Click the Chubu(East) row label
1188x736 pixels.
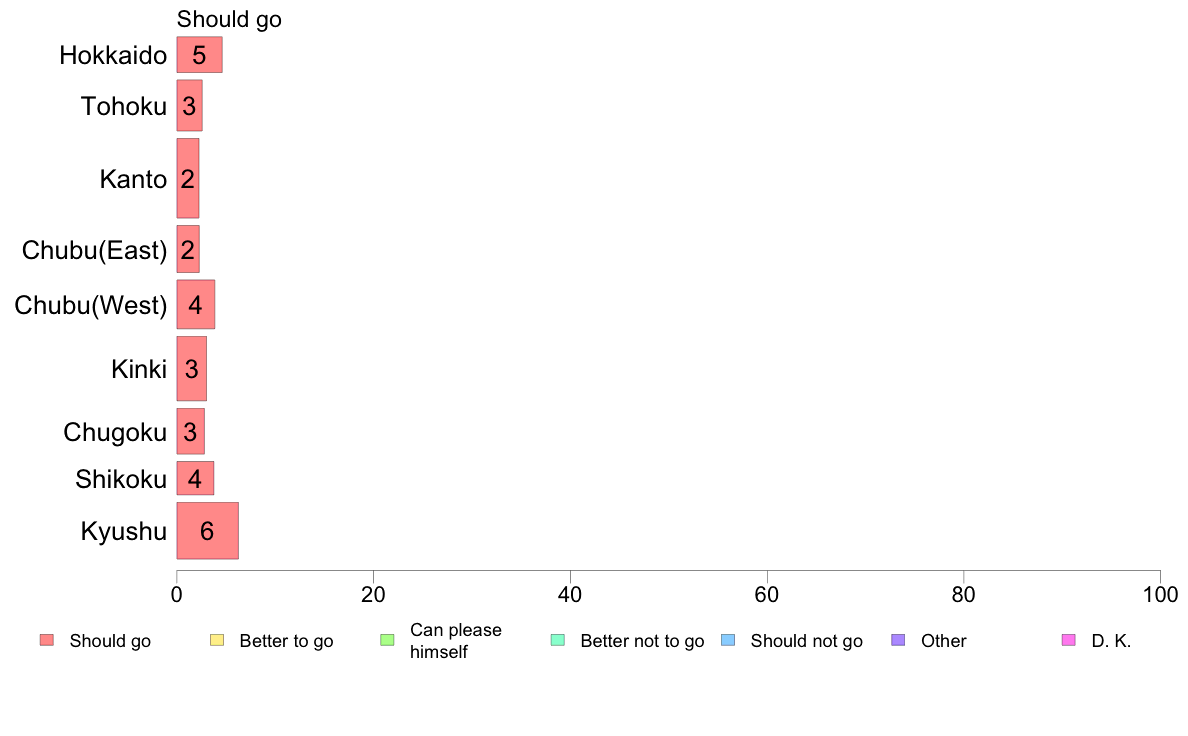(x=94, y=250)
